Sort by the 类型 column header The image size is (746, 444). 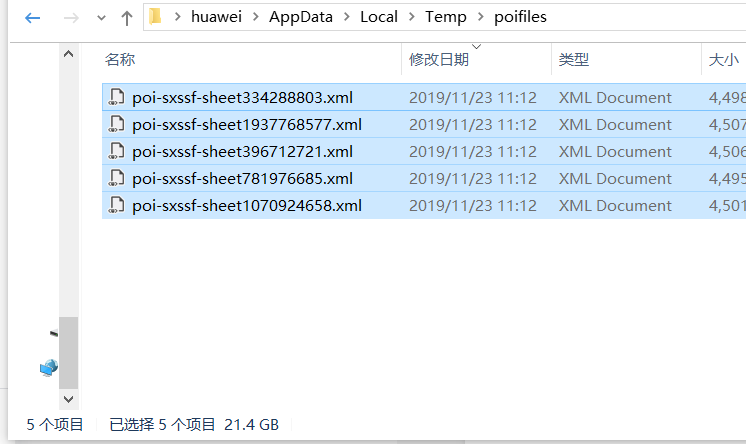click(x=573, y=60)
